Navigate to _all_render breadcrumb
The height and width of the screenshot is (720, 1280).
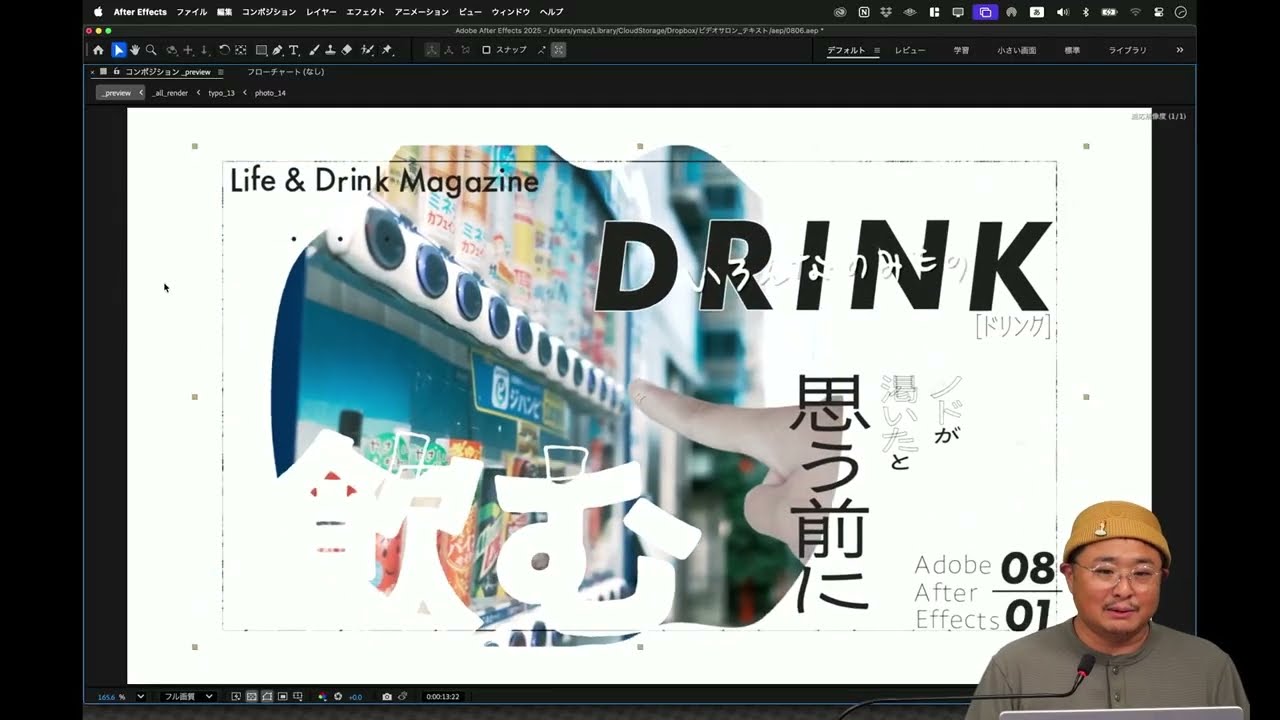pos(170,93)
